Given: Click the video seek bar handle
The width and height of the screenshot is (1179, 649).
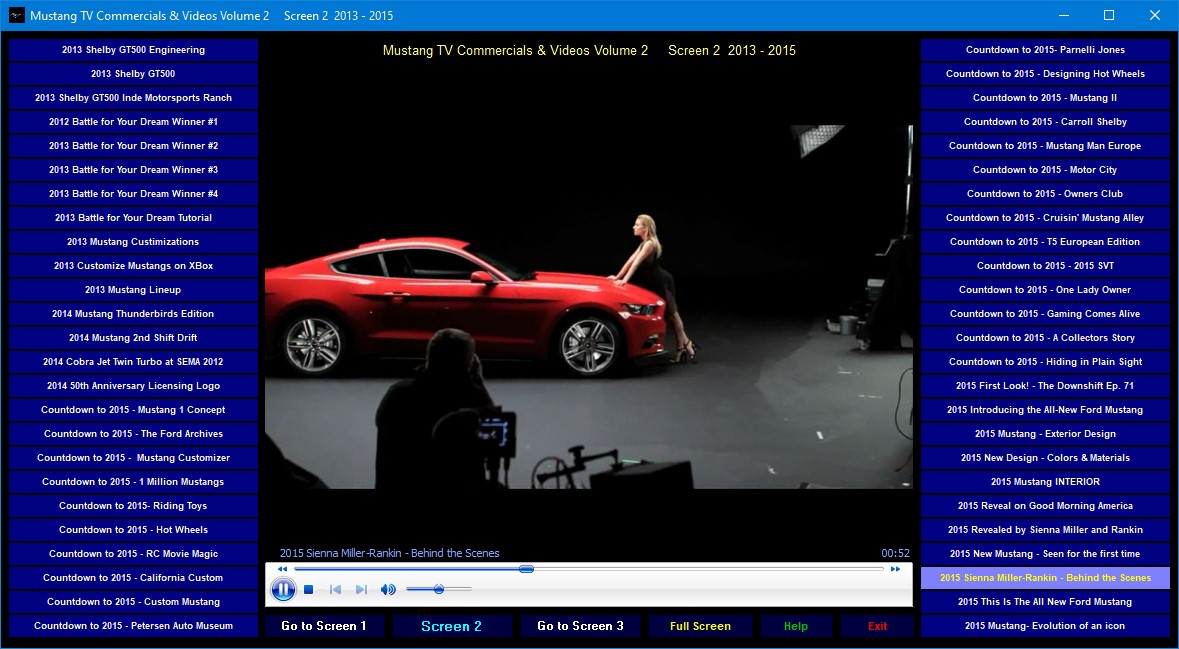Looking at the screenshot, I should point(526,569).
